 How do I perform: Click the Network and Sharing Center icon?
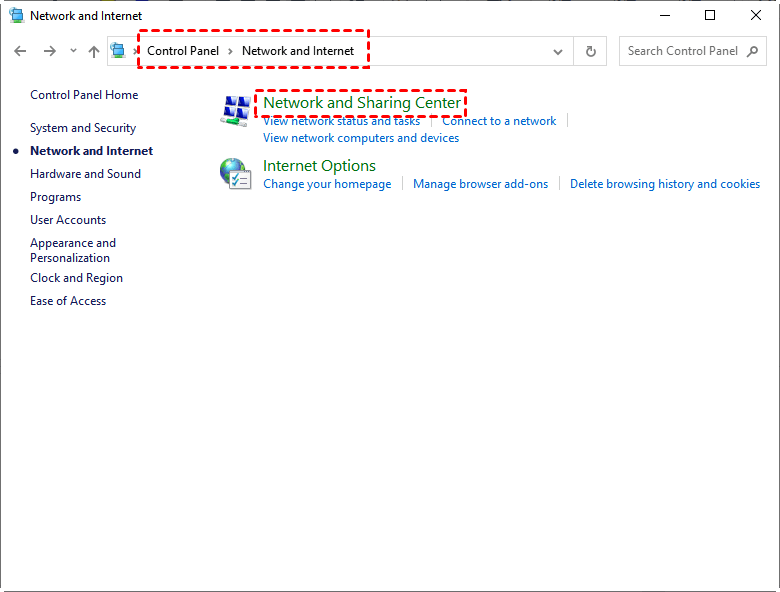235,111
